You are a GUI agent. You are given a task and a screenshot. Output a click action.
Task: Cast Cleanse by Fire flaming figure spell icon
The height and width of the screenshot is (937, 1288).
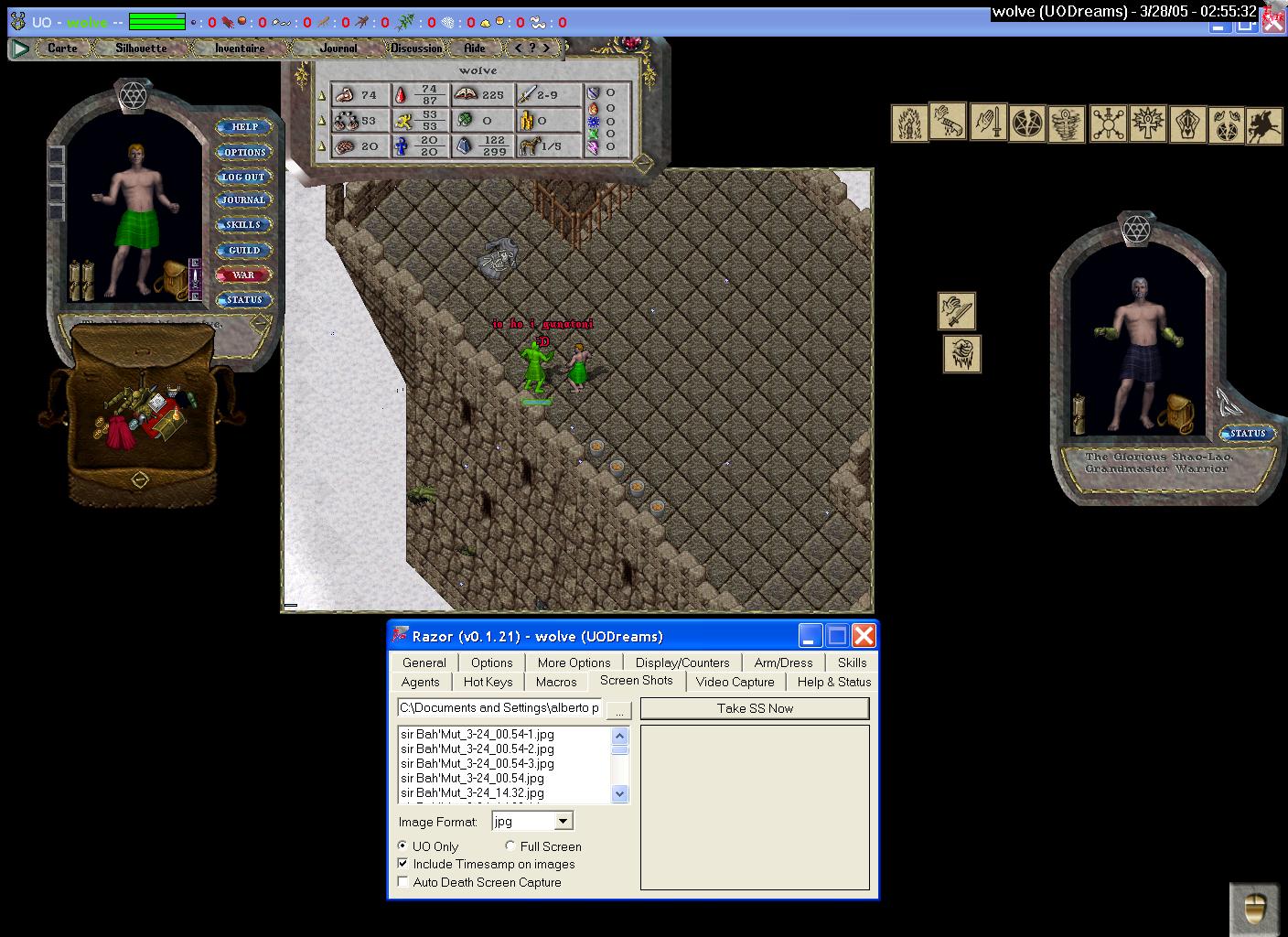(910, 124)
